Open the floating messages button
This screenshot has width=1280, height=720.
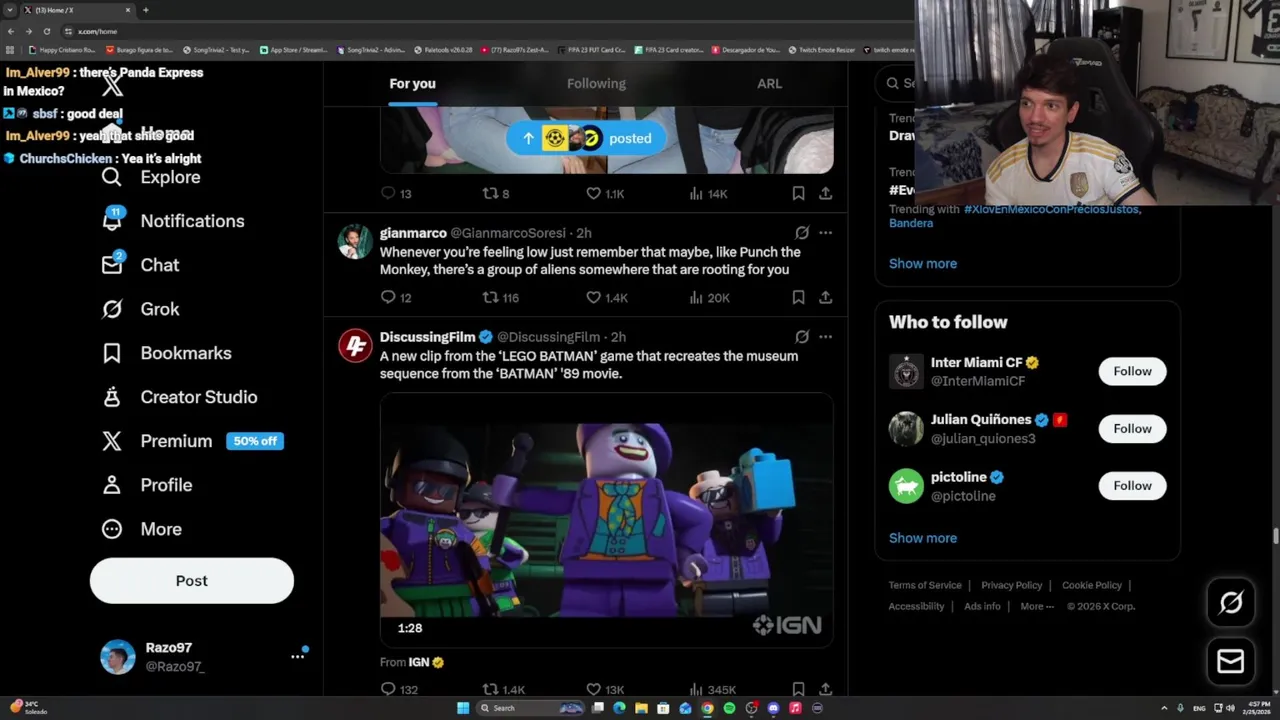point(1231,661)
